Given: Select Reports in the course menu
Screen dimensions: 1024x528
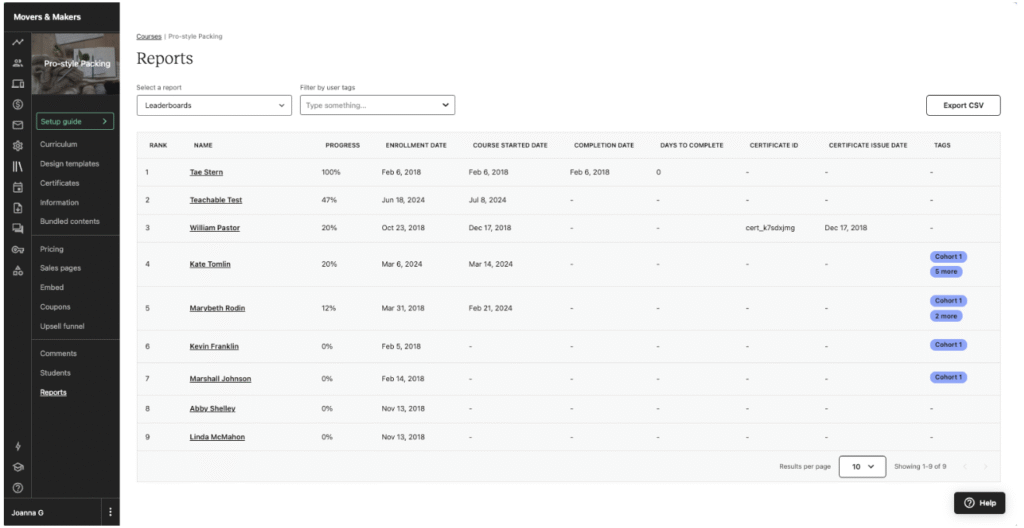Looking at the screenshot, I should 53,393.
